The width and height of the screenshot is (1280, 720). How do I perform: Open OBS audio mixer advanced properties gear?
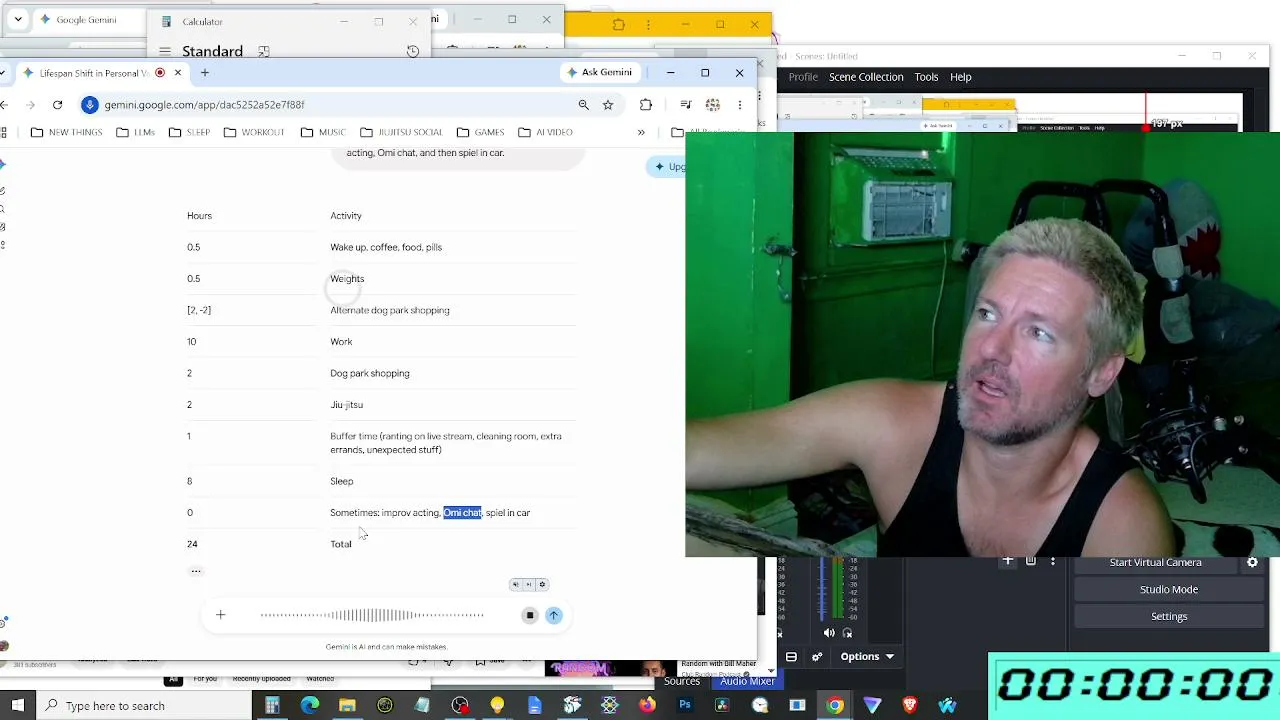(x=817, y=656)
